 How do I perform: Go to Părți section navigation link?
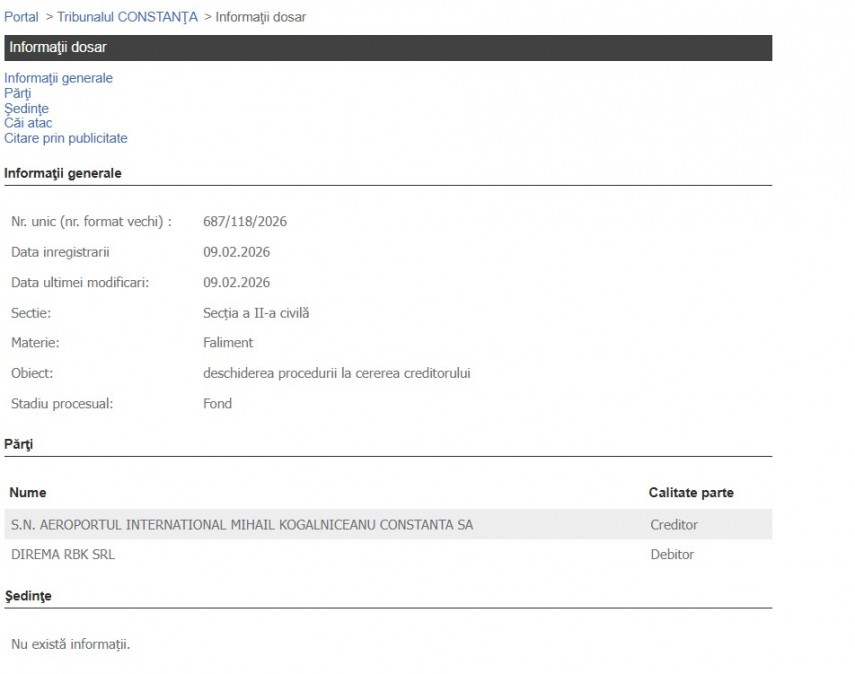pos(18,93)
